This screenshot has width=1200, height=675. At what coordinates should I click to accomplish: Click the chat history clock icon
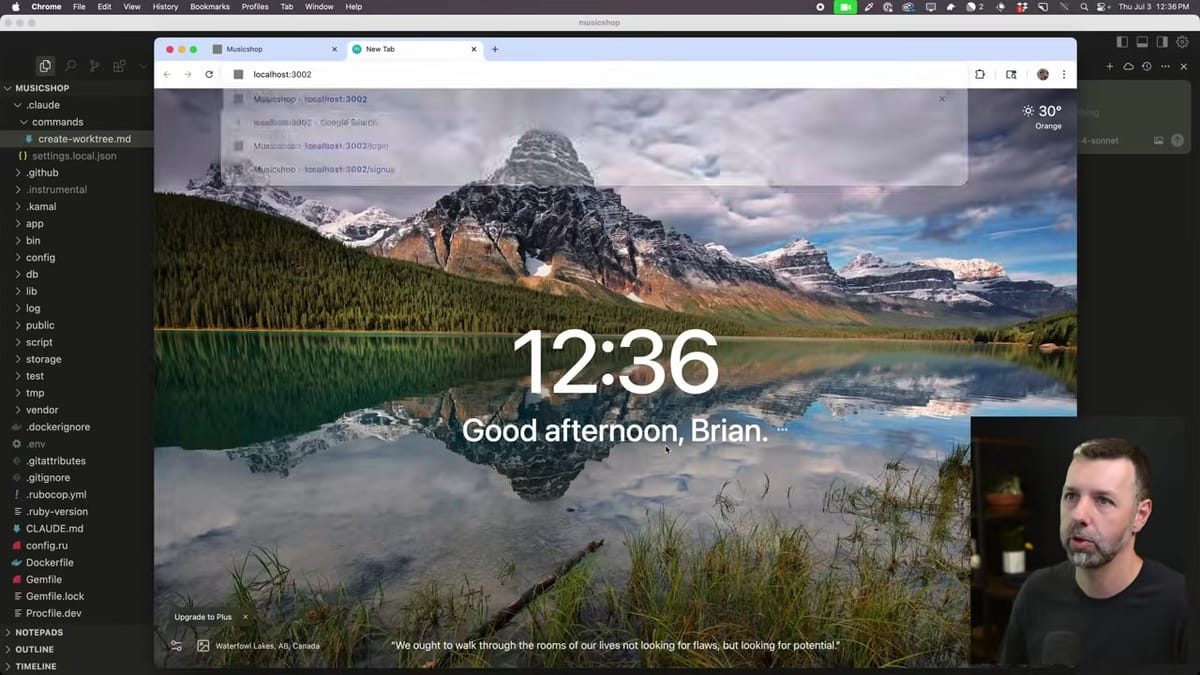1147,66
